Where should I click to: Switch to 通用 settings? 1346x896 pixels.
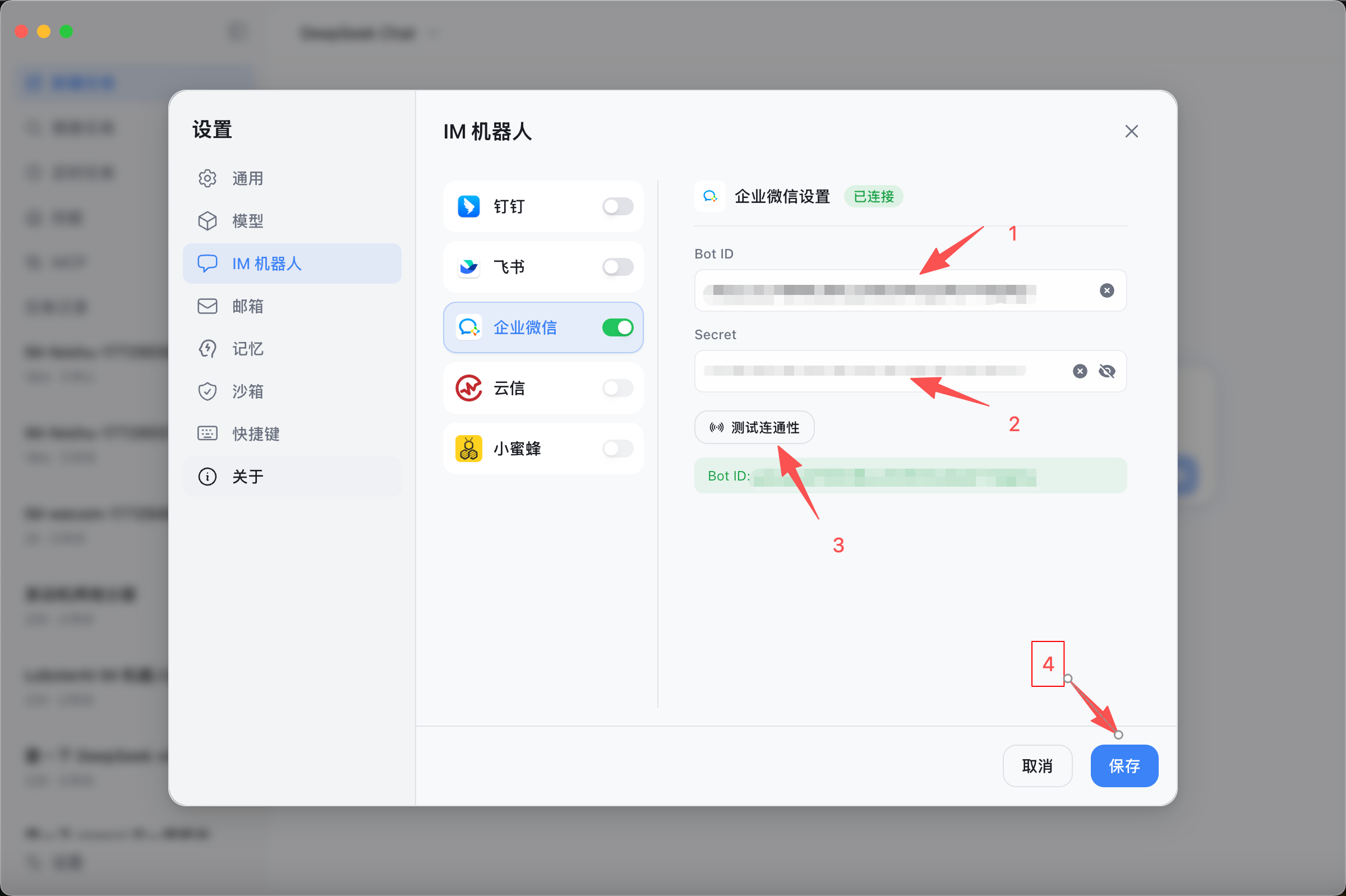coord(247,178)
